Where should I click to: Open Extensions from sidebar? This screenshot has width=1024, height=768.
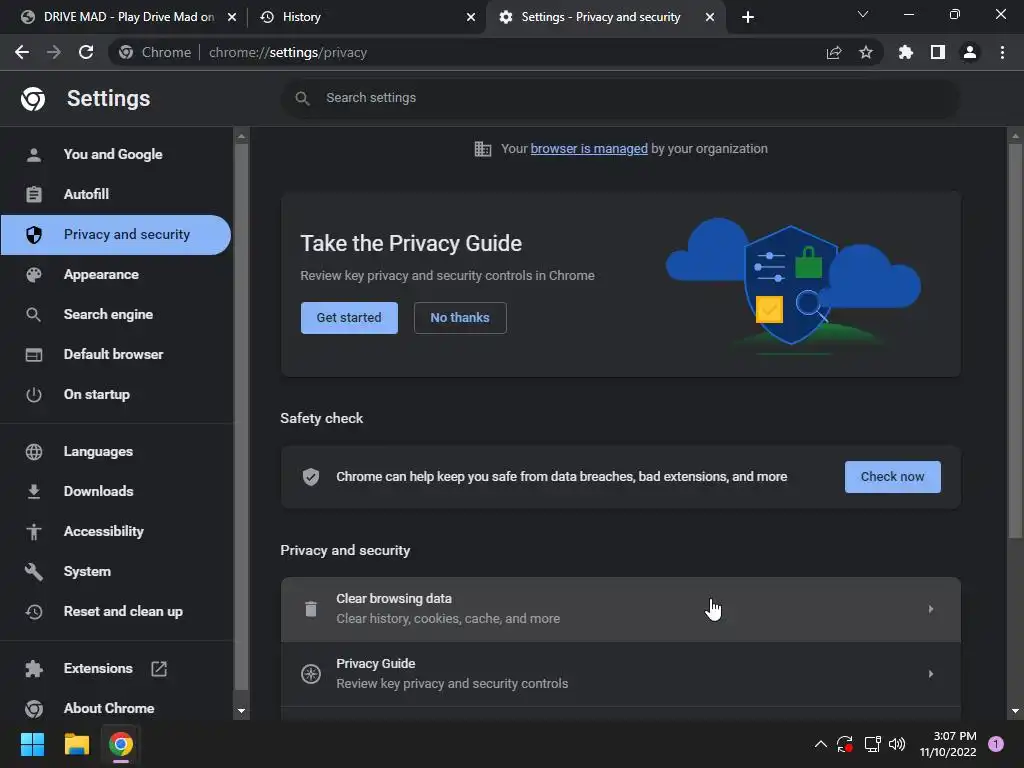(116, 668)
